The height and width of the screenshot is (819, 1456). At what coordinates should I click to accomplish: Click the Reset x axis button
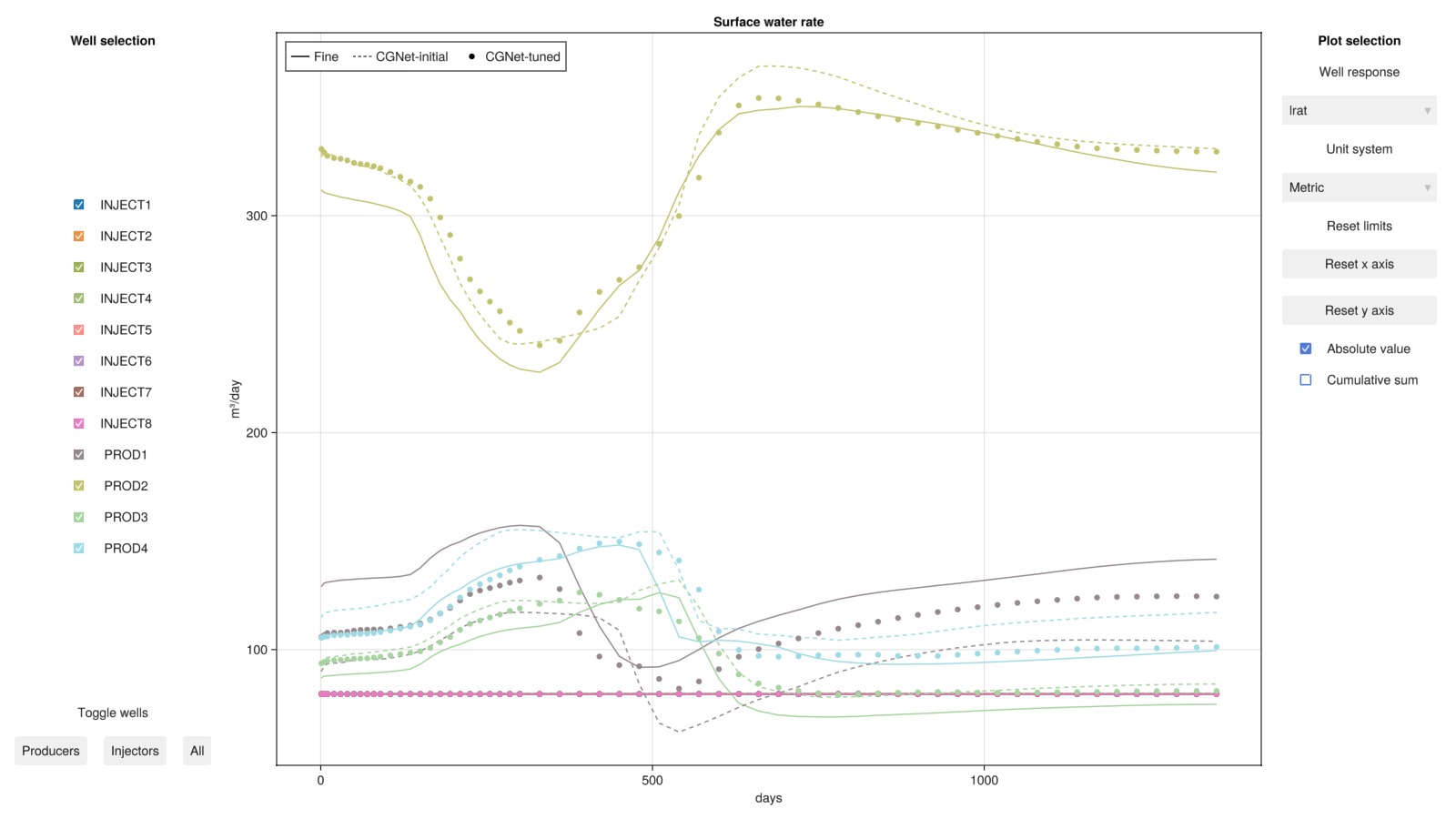coord(1359,263)
